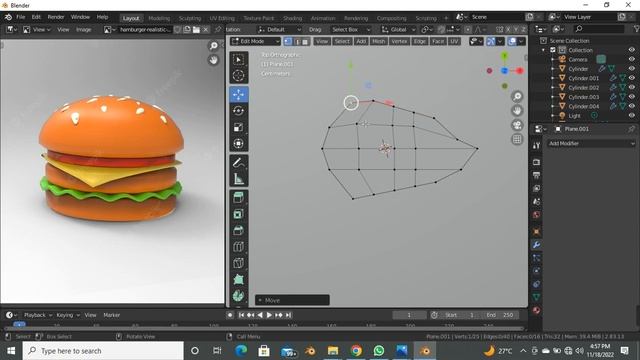Viewport: 640px width, 360px height.
Task: Enable vertex select mode
Action: pyautogui.click(x=288, y=41)
